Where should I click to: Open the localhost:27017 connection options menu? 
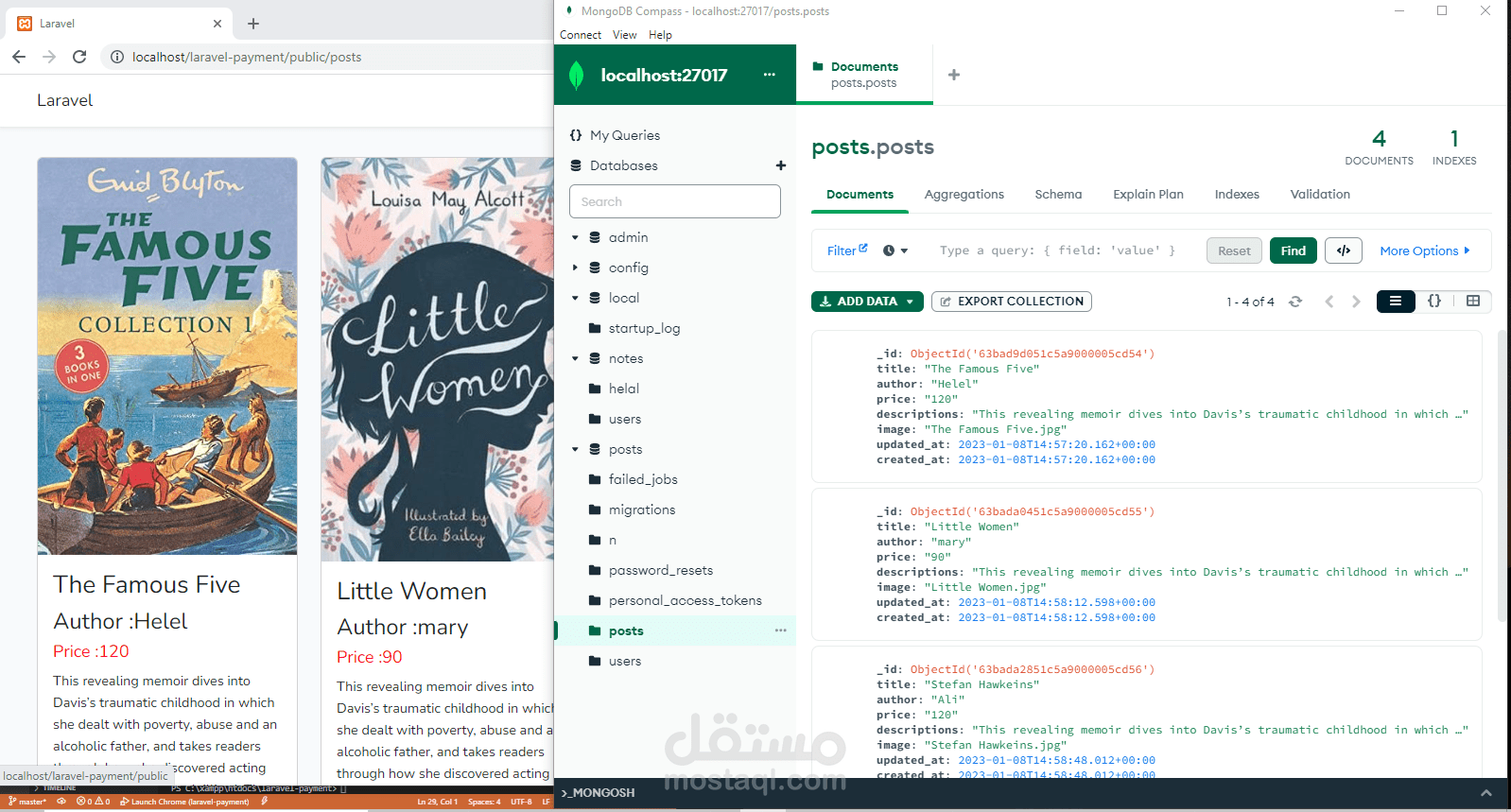(x=769, y=75)
